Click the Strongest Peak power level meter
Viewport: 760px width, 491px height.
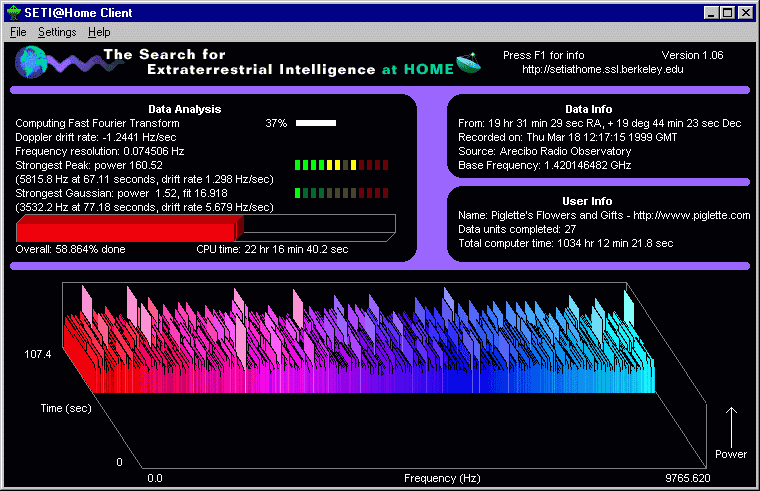pos(342,165)
